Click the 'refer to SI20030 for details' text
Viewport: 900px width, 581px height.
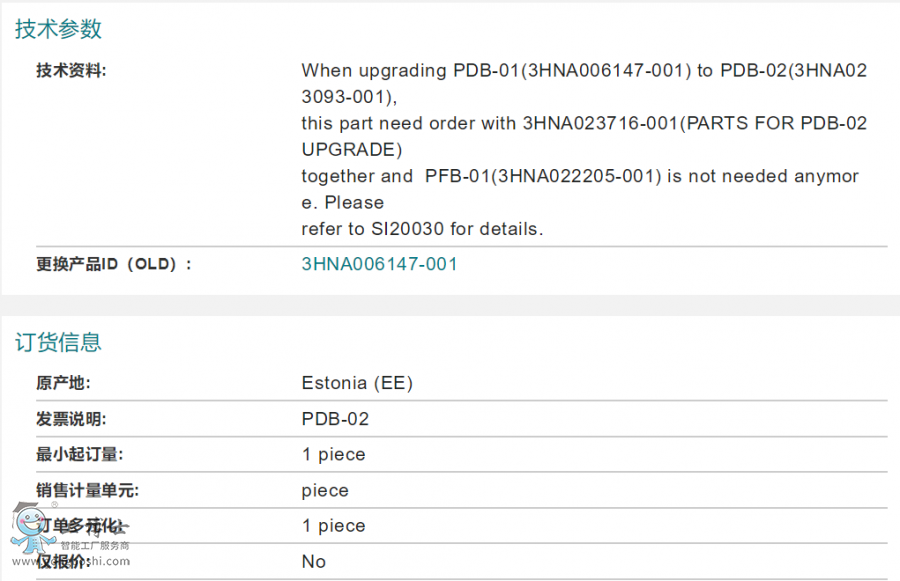click(x=422, y=229)
